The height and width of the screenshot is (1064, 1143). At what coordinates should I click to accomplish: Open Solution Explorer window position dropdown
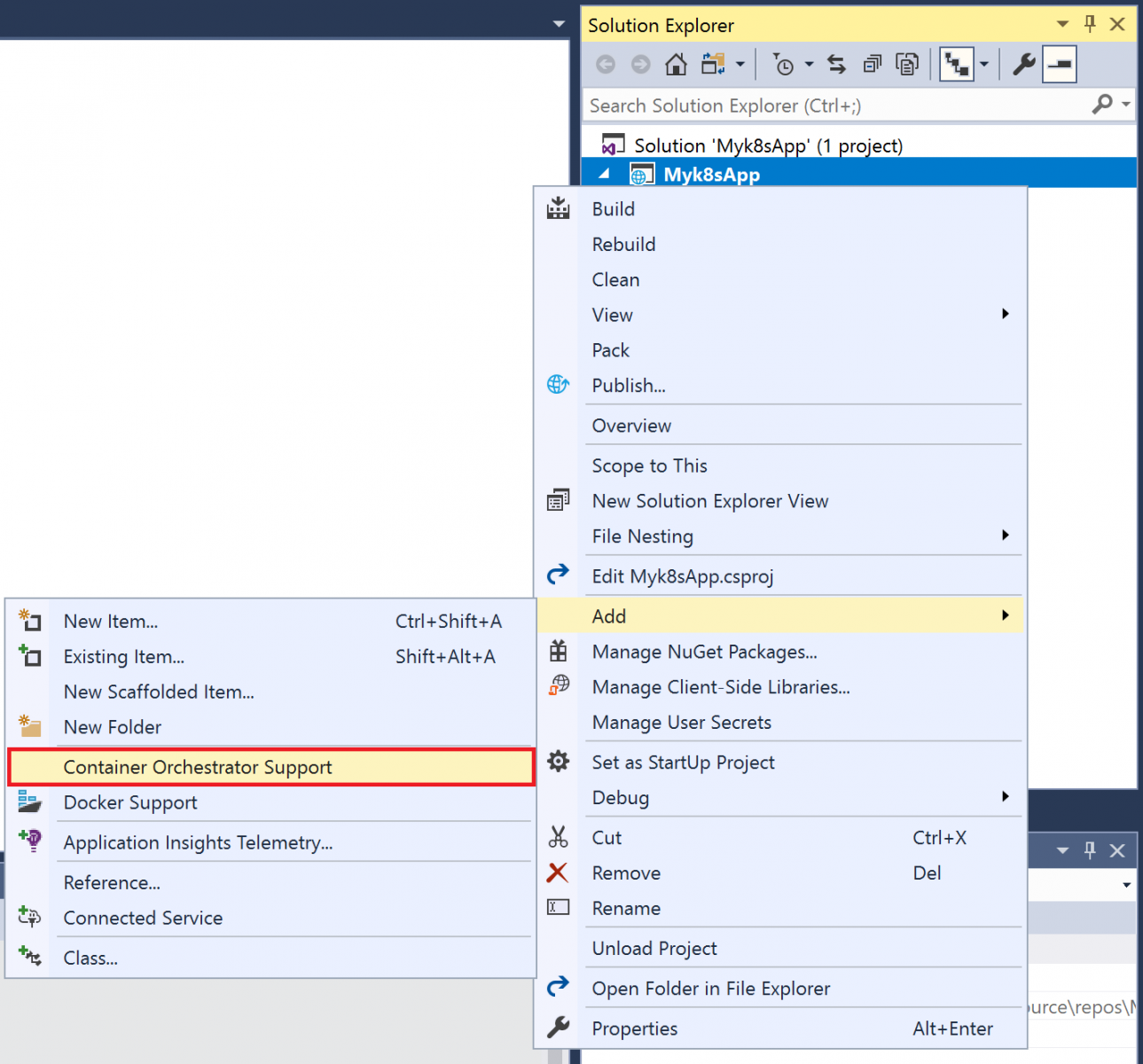click(x=1062, y=24)
